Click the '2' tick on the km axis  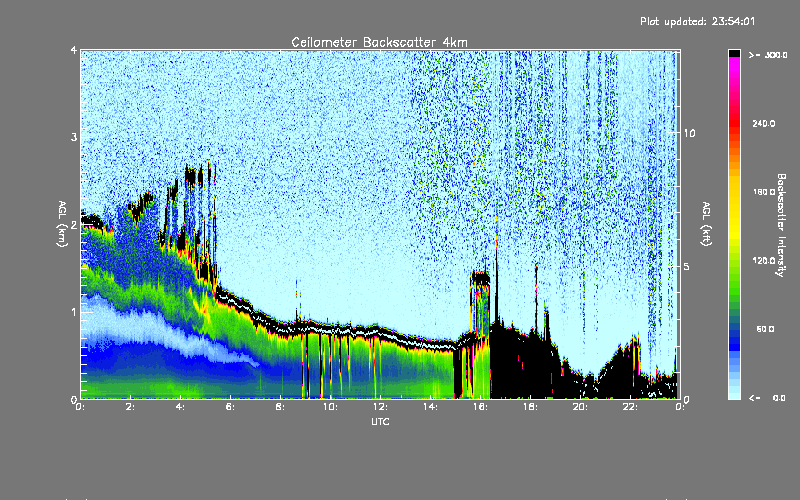tap(74, 225)
